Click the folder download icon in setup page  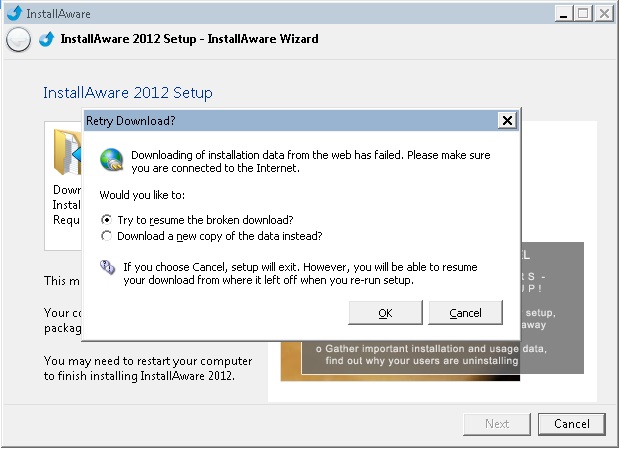pos(68,152)
